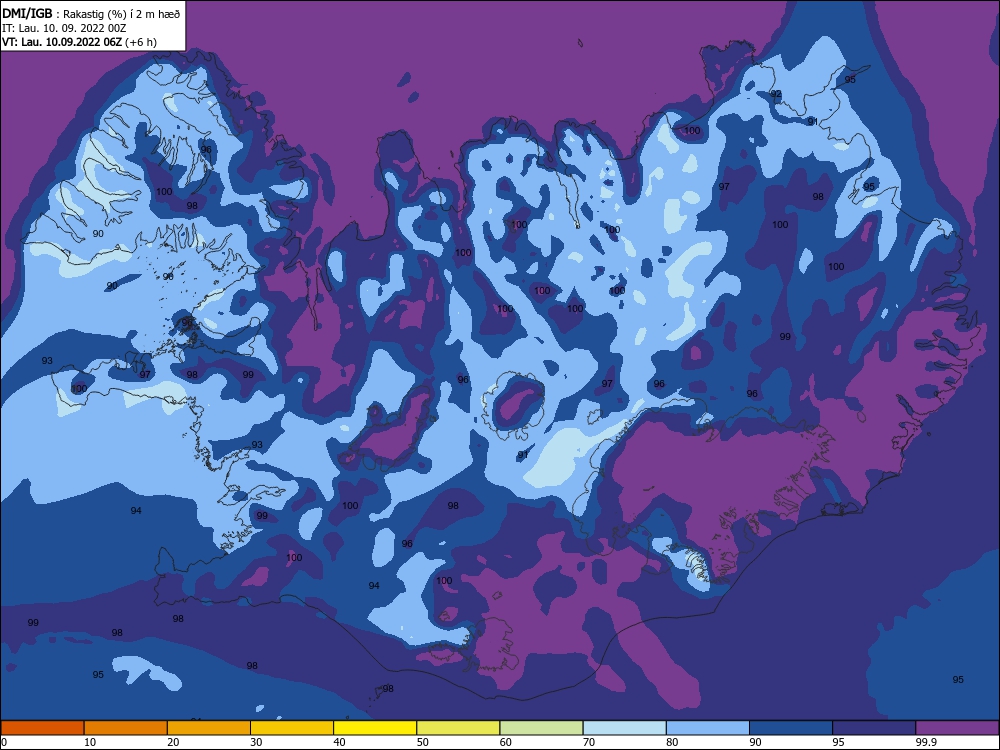Click the legend tick label '99.9'
Image resolution: width=1000 pixels, height=750 pixels.
[x=926, y=742]
